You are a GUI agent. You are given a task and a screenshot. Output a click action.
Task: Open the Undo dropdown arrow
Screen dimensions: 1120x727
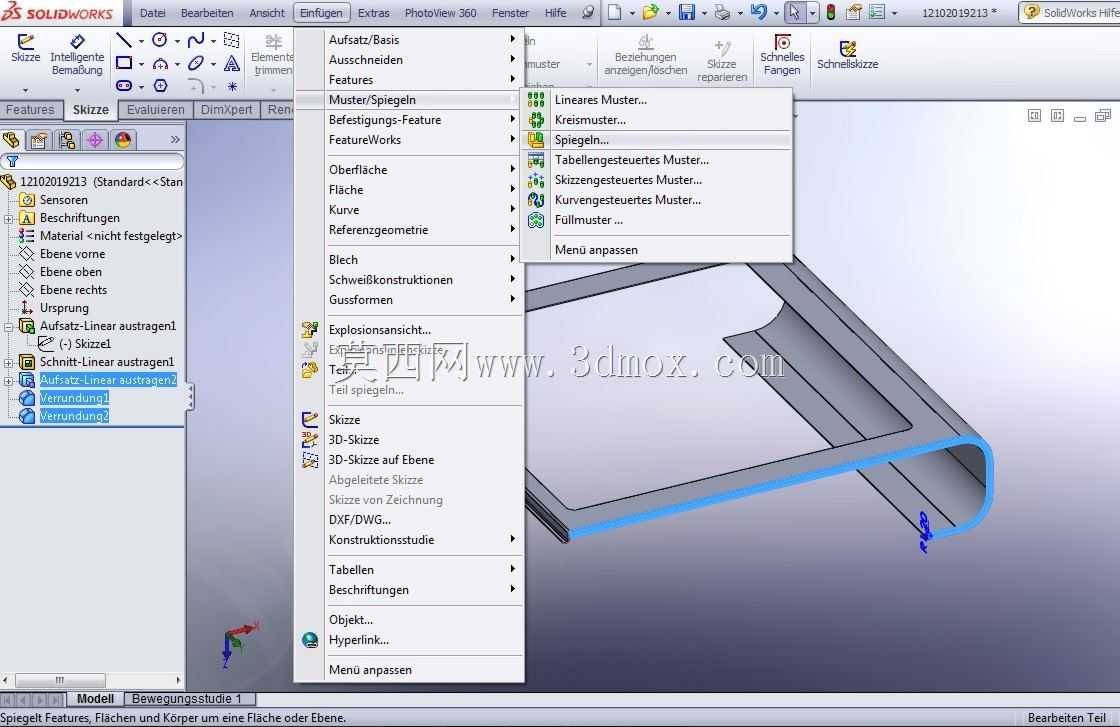point(776,13)
